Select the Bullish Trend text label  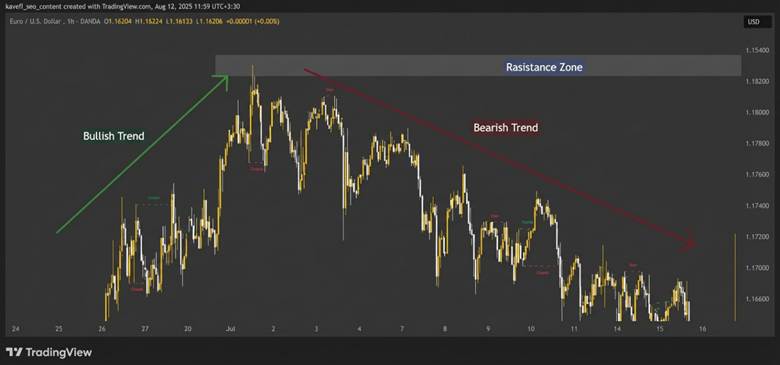pyautogui.click(x=113, y=136)
